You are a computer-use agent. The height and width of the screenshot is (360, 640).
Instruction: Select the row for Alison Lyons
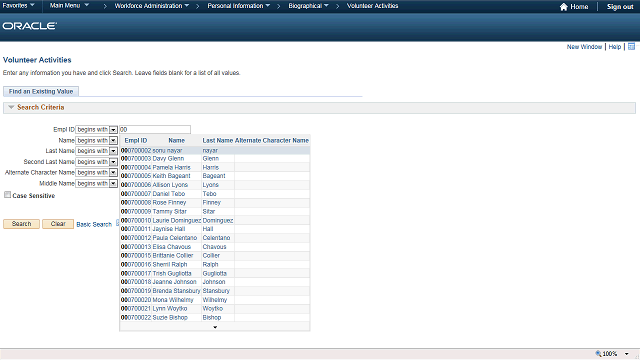point(215,185)
